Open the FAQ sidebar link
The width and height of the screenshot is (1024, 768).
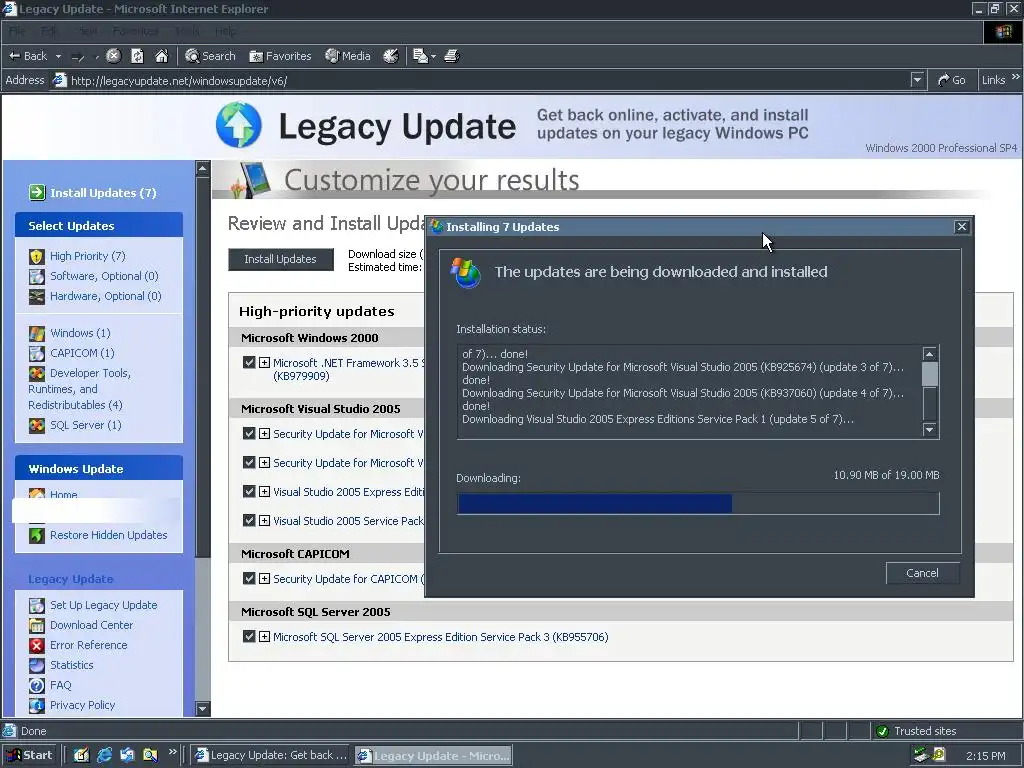tap(50, 685)
